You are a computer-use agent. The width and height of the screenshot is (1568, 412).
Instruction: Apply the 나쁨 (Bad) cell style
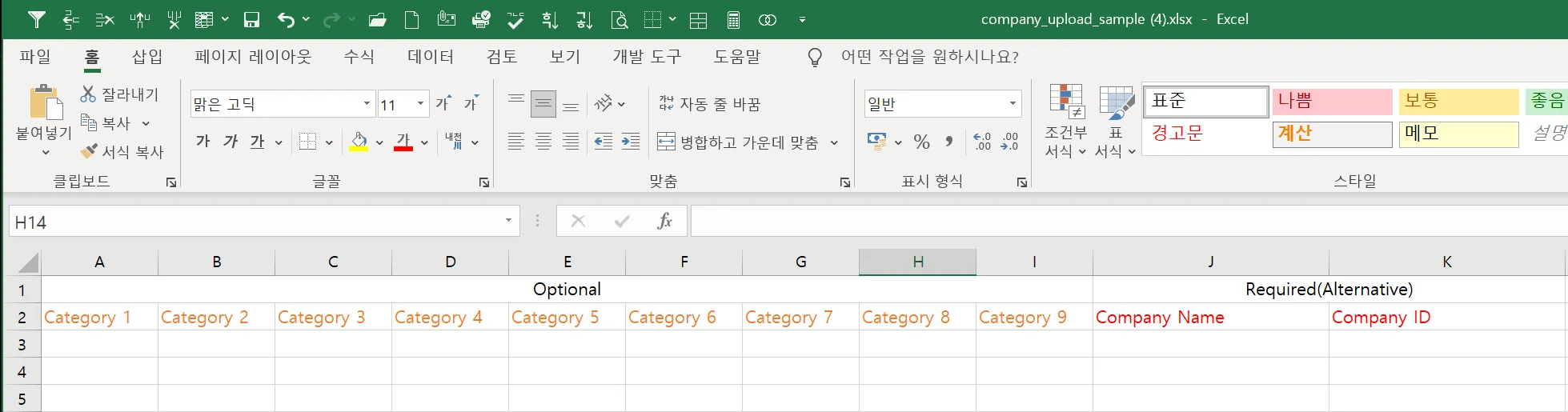[x=1332, y=102]
